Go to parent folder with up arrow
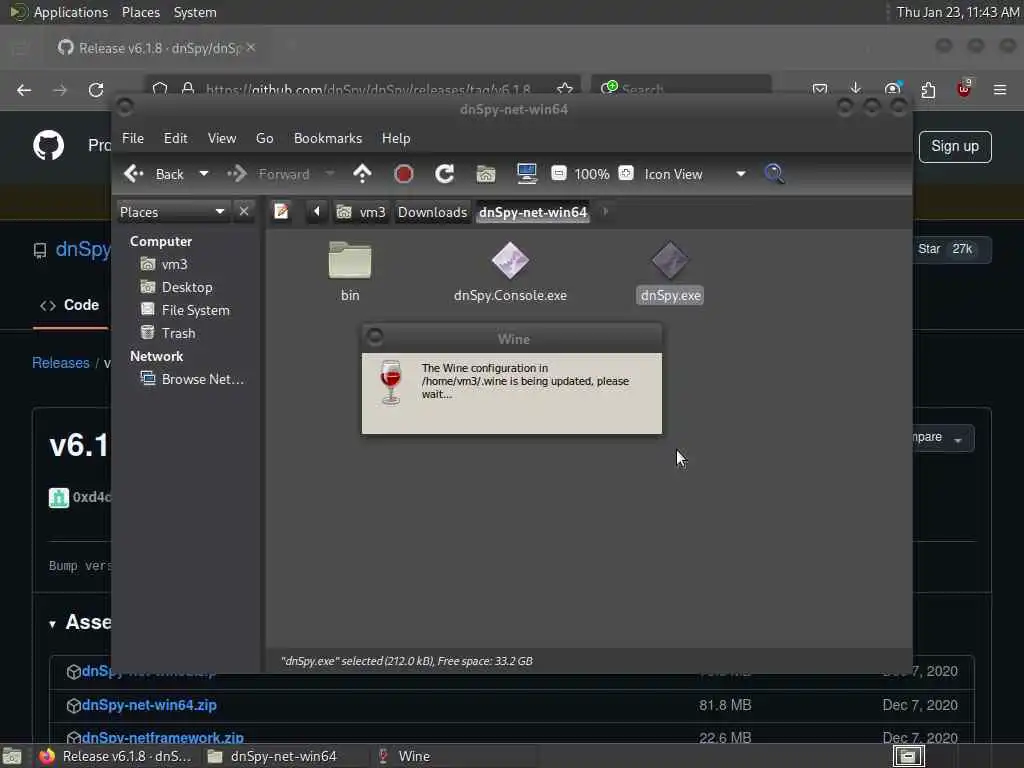Image resolution: width=1024 pixels, height=768 pixels. pyautogui.click(x=362, y=174)
